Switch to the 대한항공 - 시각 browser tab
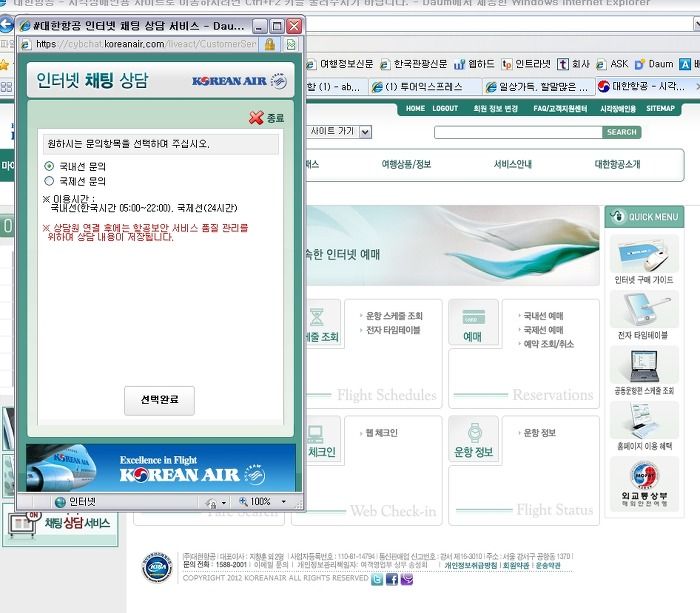This screenshot has height=613, width=700. tap(645, 86)
